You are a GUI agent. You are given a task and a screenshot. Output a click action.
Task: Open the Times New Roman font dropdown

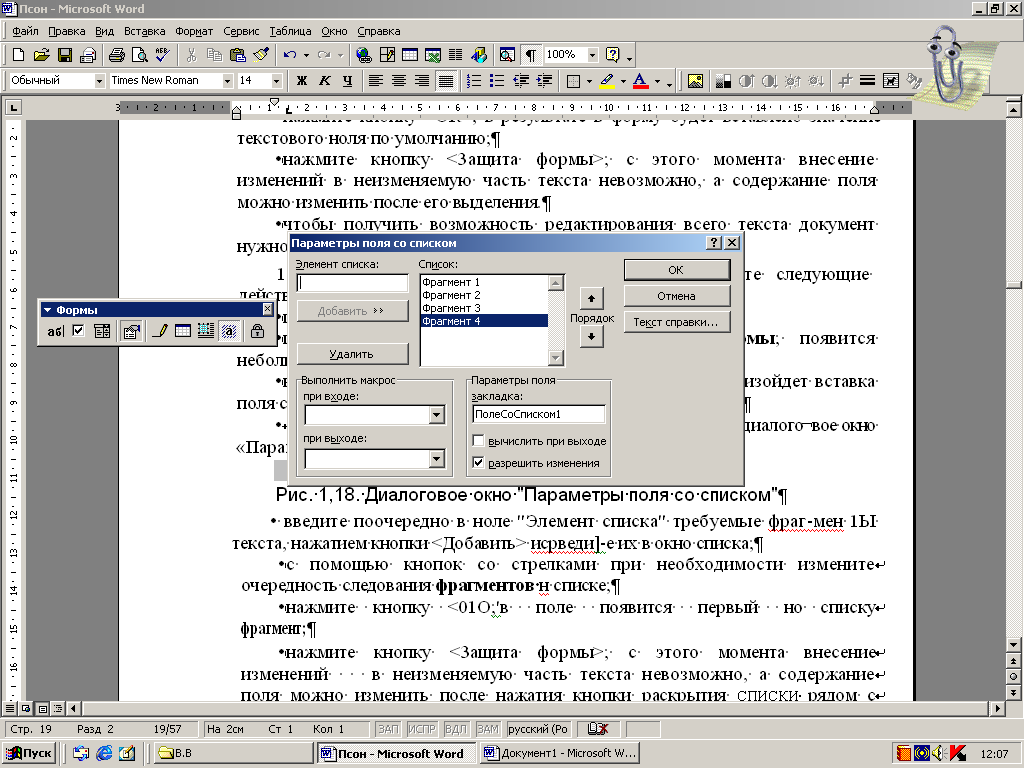[227, 81]
